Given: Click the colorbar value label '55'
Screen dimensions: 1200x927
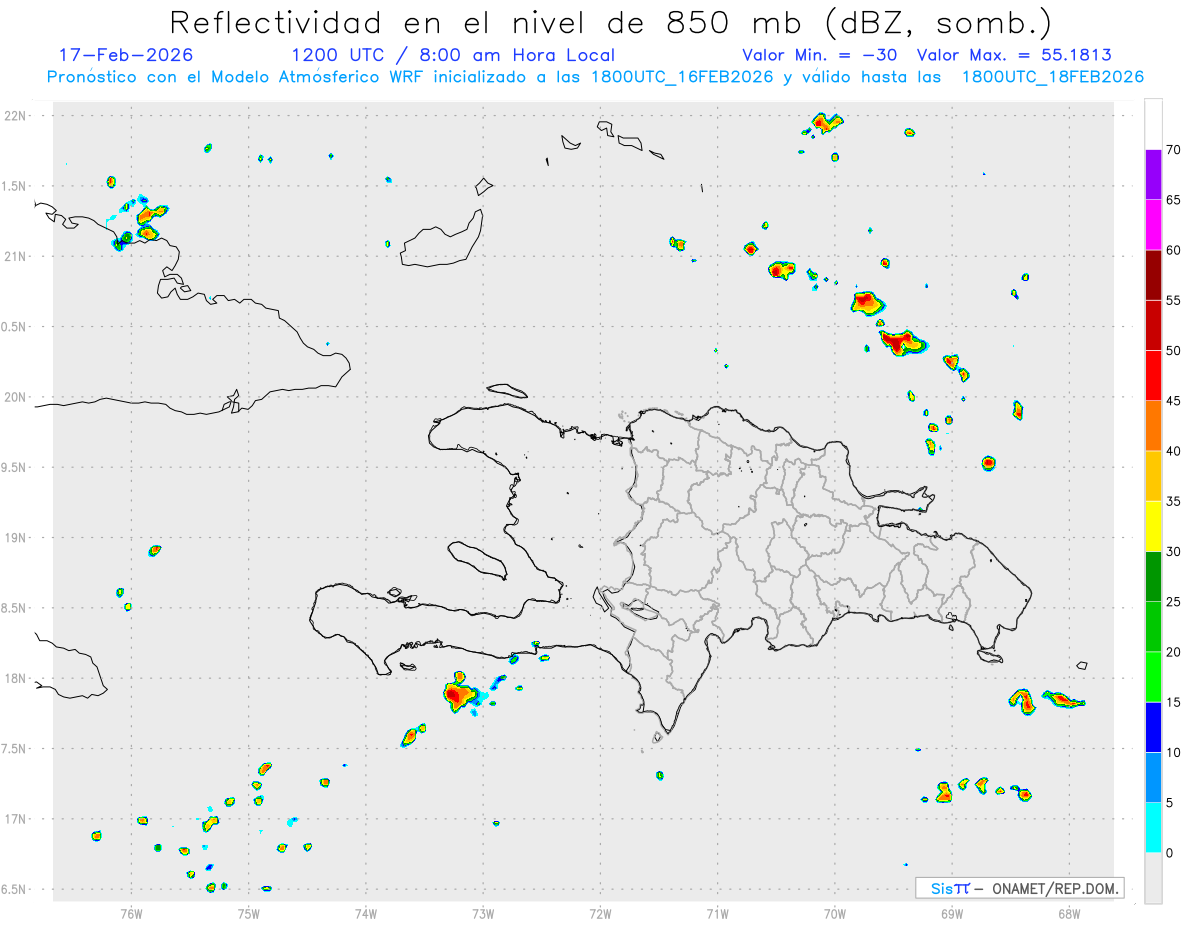Looking at the screenshot, I should [1174, 300].
